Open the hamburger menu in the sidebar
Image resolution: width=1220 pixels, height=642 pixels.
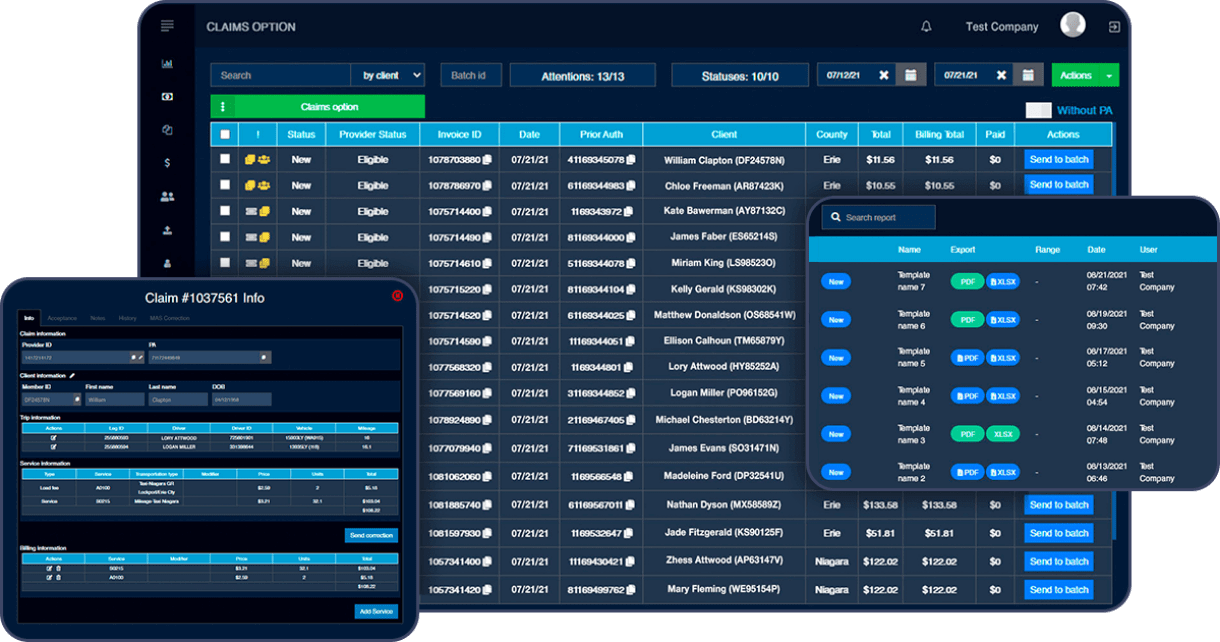coord(167,26)
